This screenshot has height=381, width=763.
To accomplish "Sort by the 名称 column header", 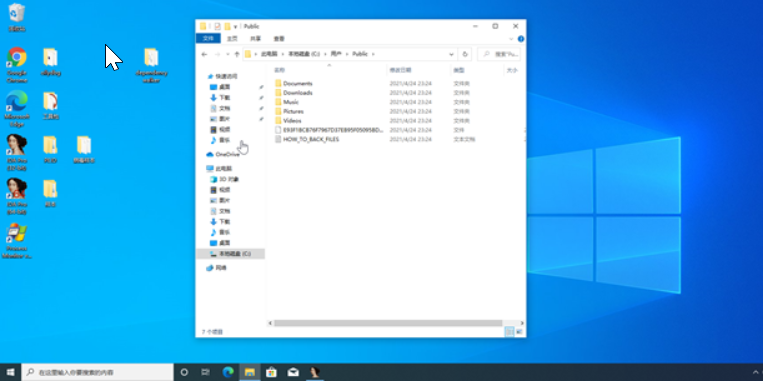I will tap(279, 71).
